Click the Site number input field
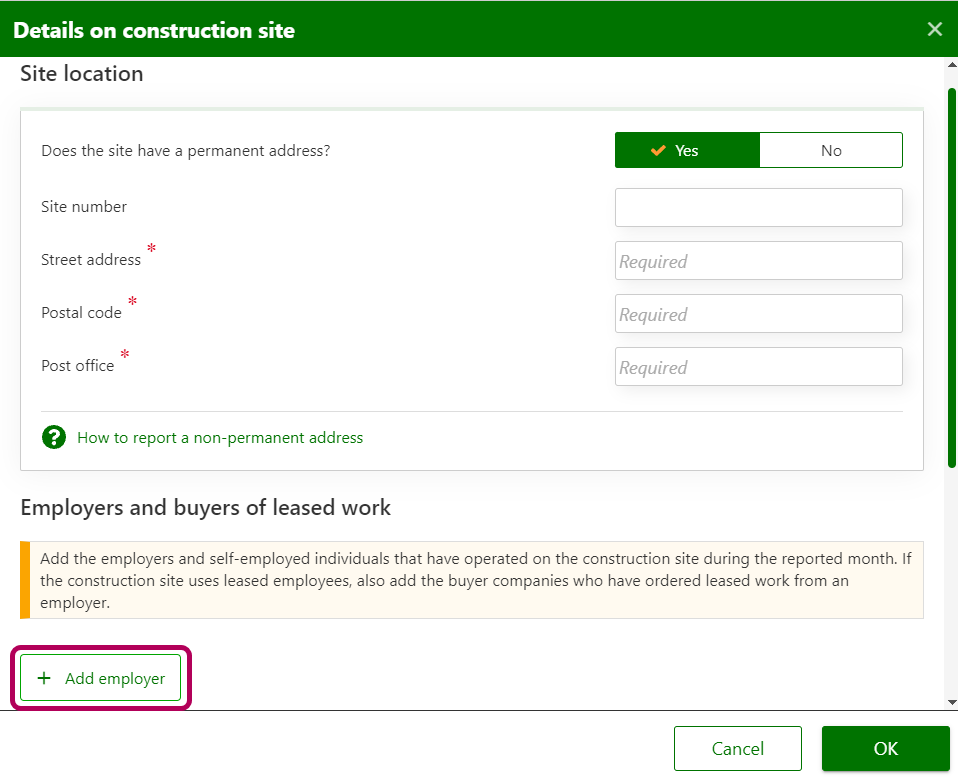This screenshot has width=958, height=778. pyautogui.click(x=758, y=207)
